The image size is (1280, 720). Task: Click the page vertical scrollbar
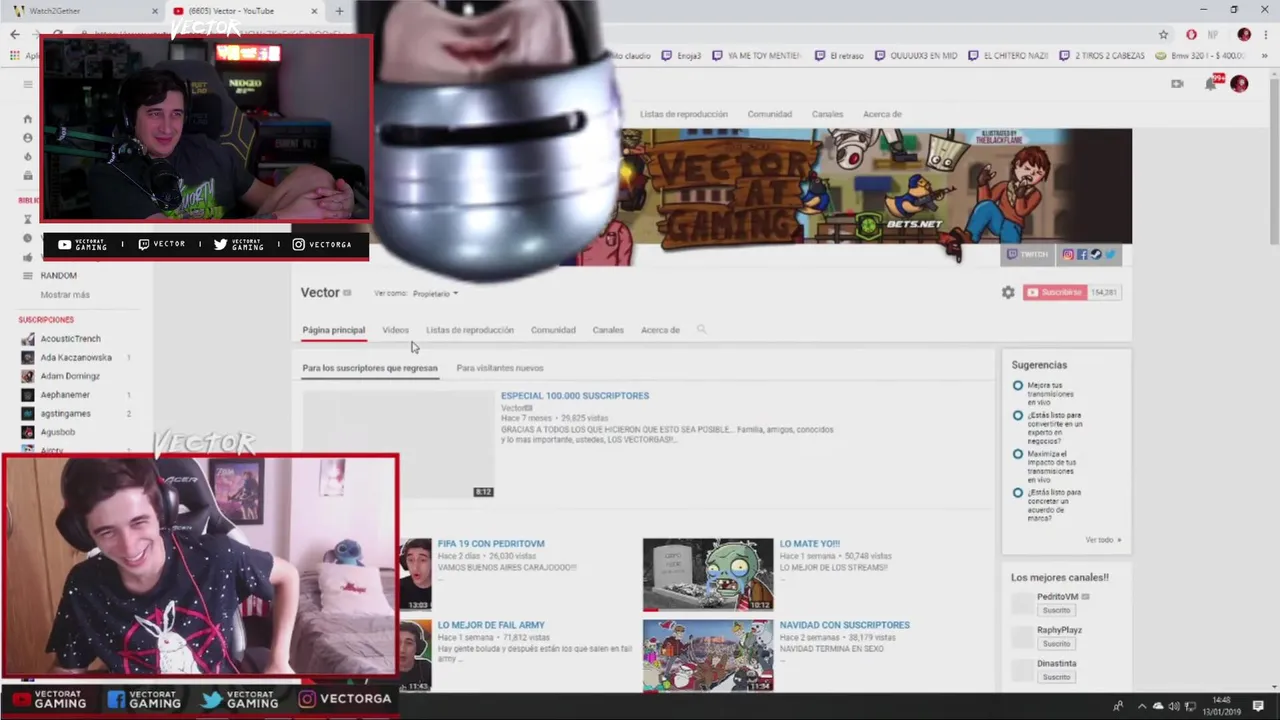click(1273, 160)
